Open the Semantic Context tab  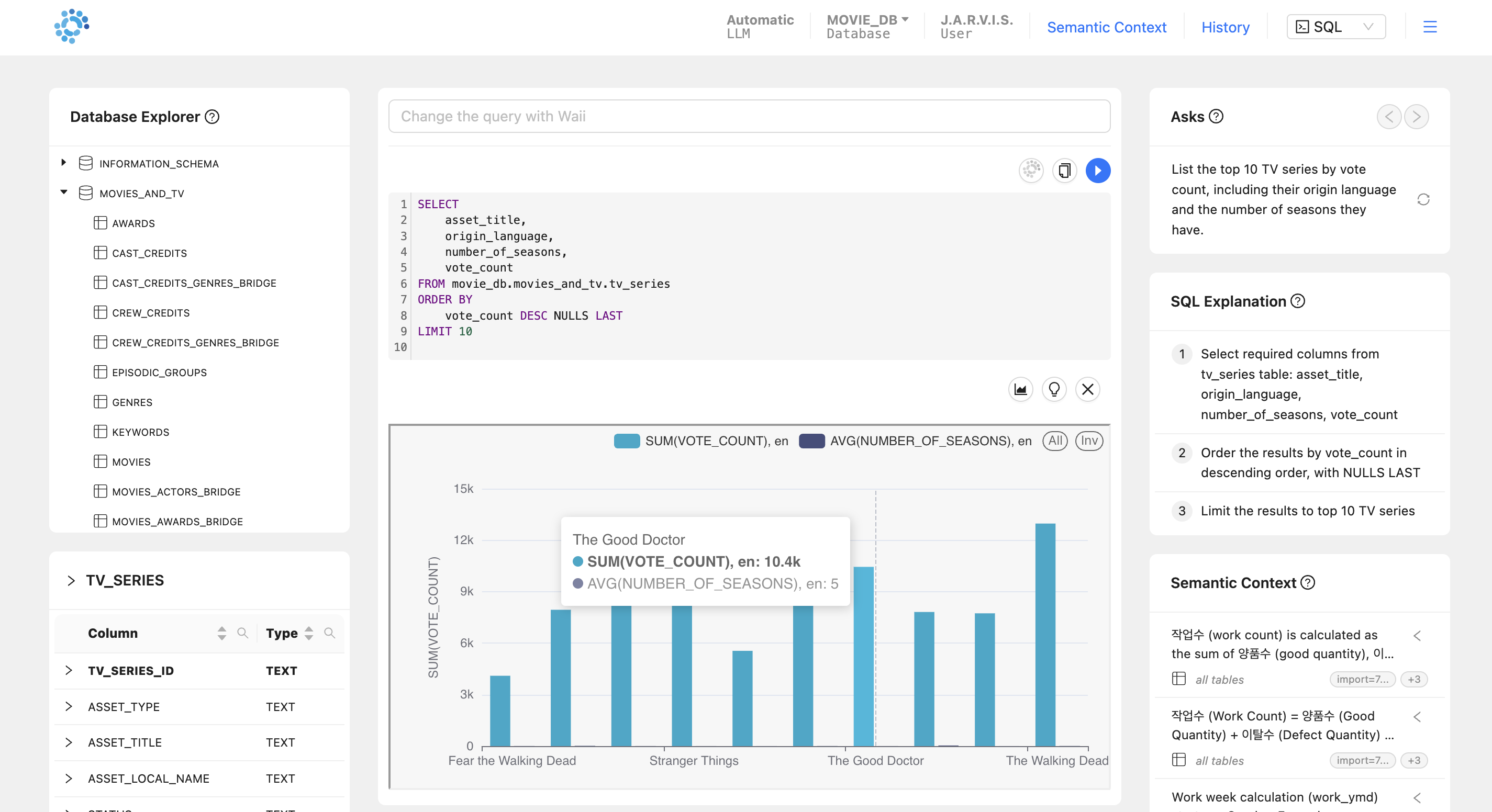pos(1106,27)
